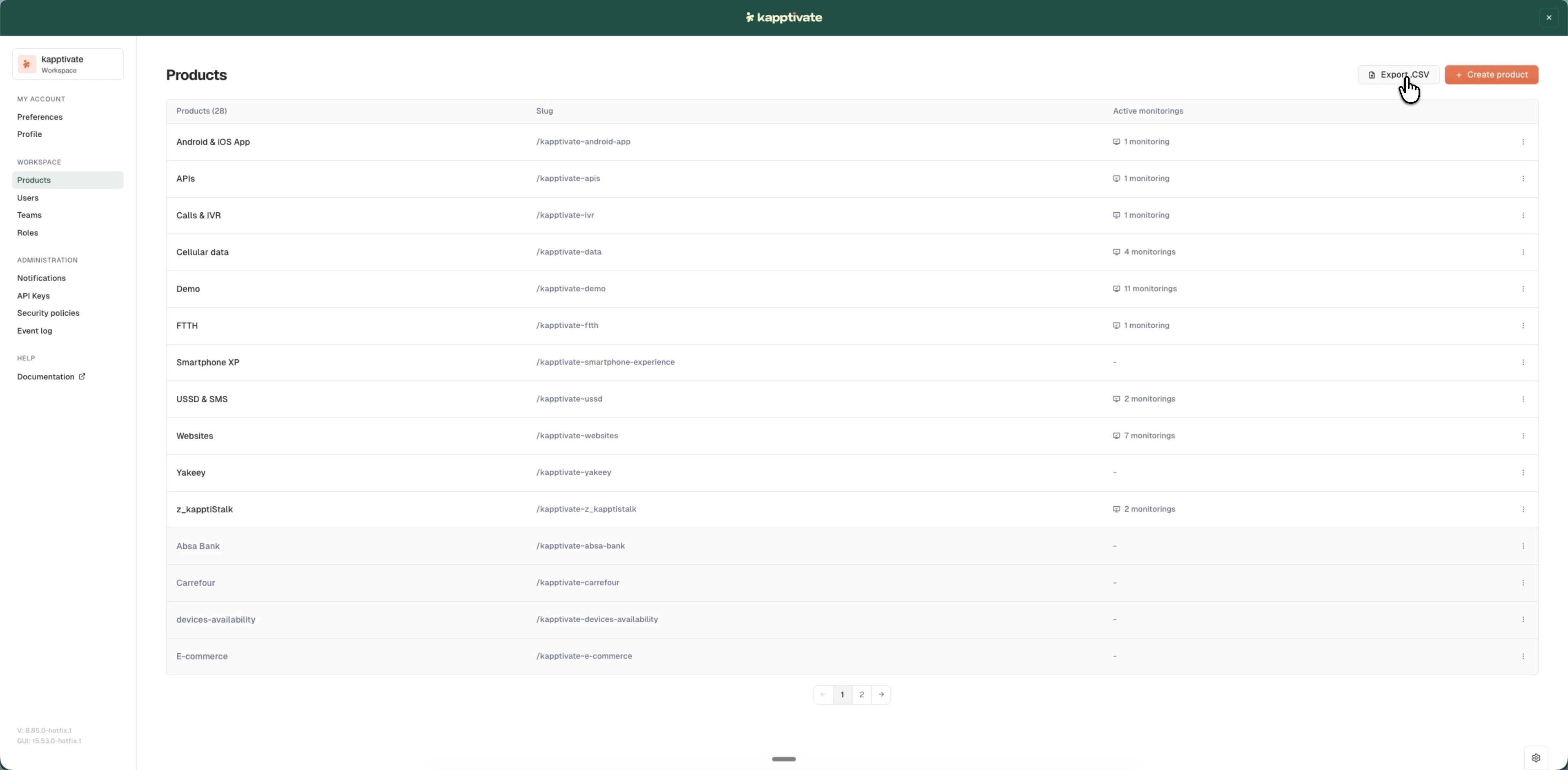
Task: Click the settings gear icon at bottom right
Action: point(1536,758)
